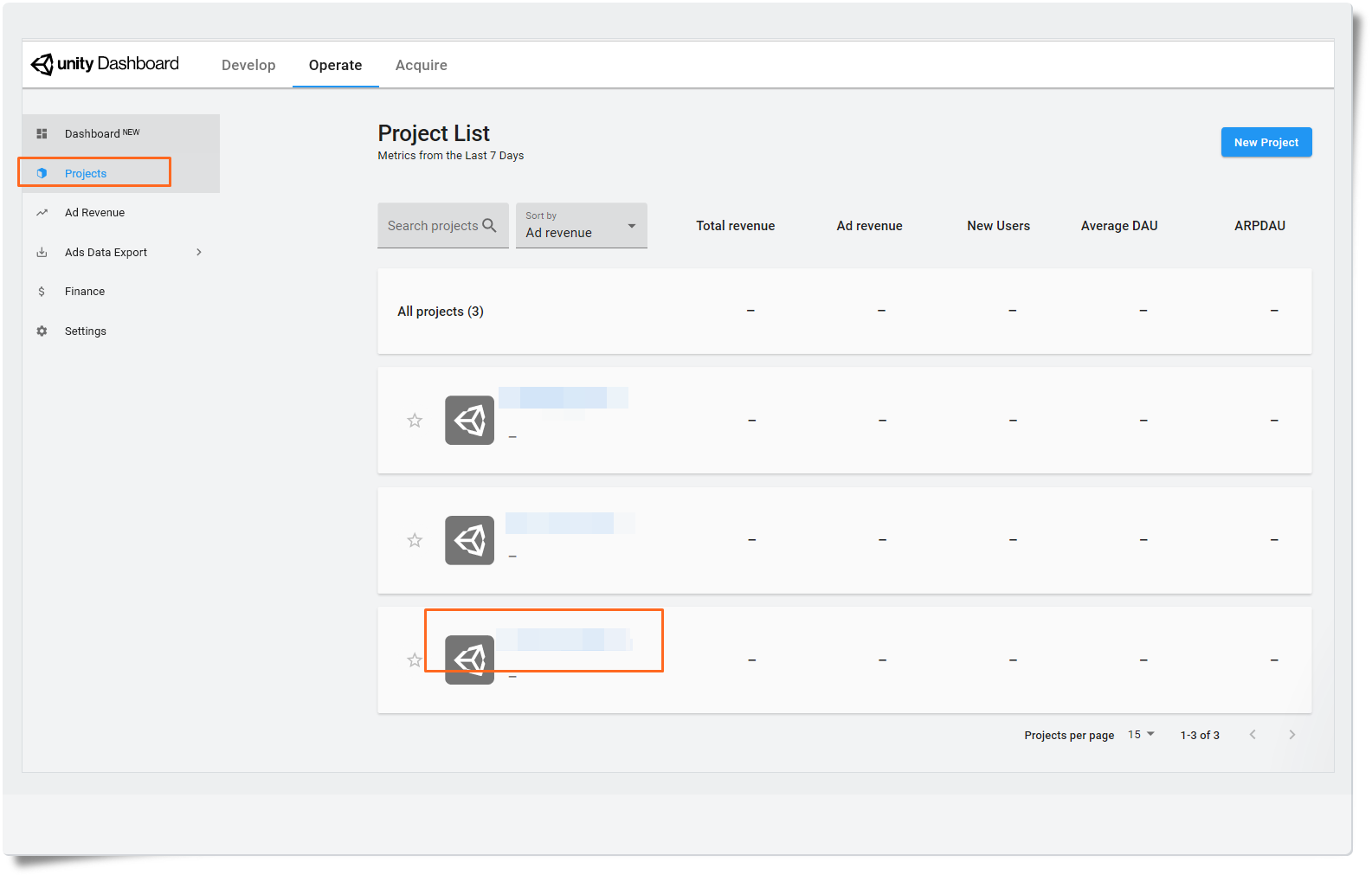Click the search magnifier icon
This screenshot has width=1372, height=875.
pyautogui.click(x=490, y=225)
